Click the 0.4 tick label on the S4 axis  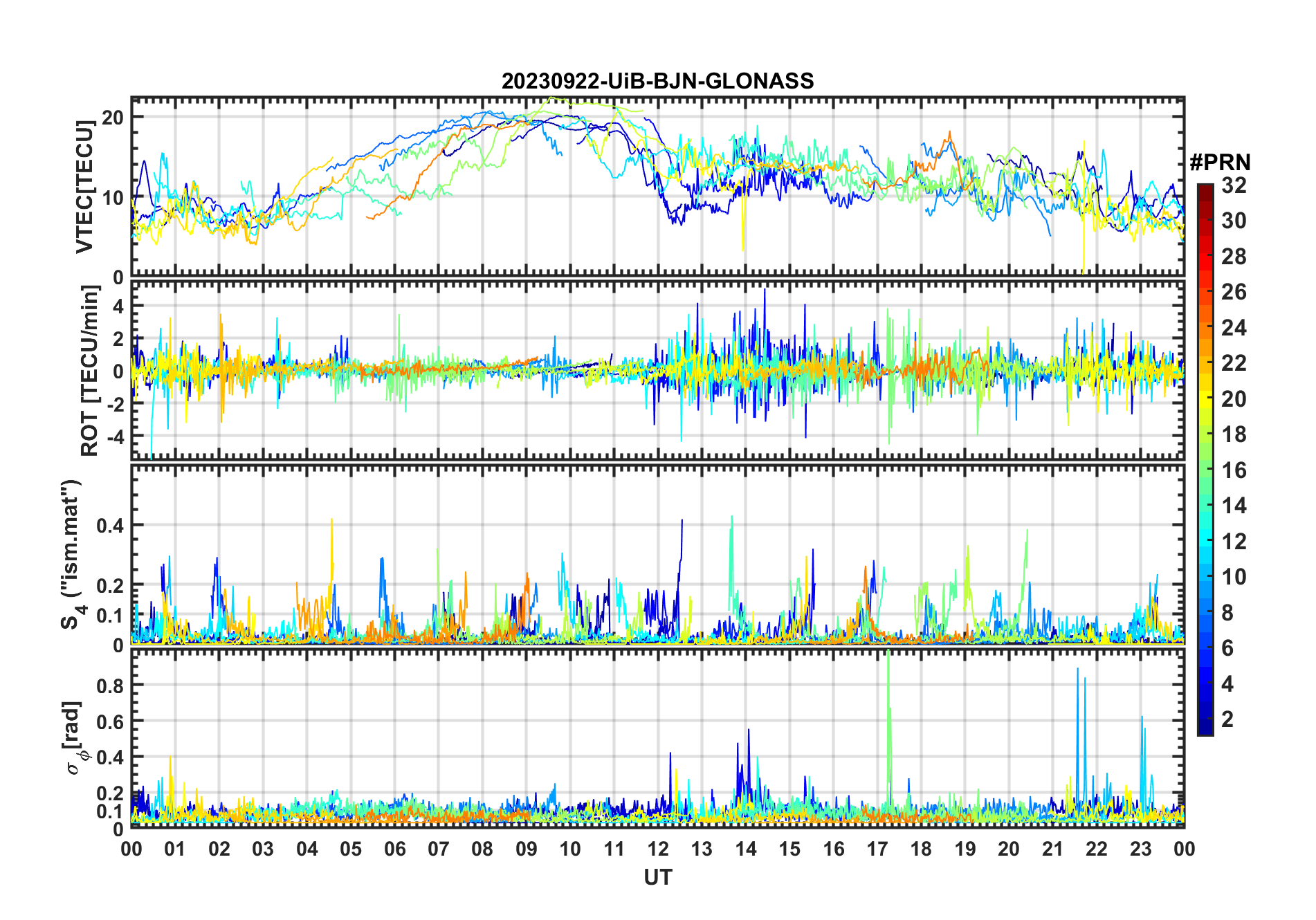[110, 526]
